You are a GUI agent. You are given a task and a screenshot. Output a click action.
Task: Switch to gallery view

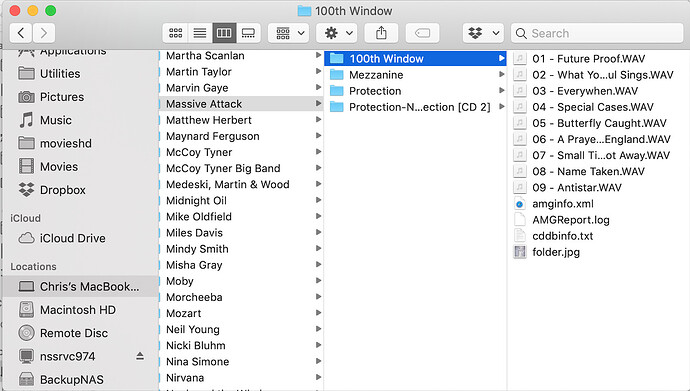click(248, 33)
